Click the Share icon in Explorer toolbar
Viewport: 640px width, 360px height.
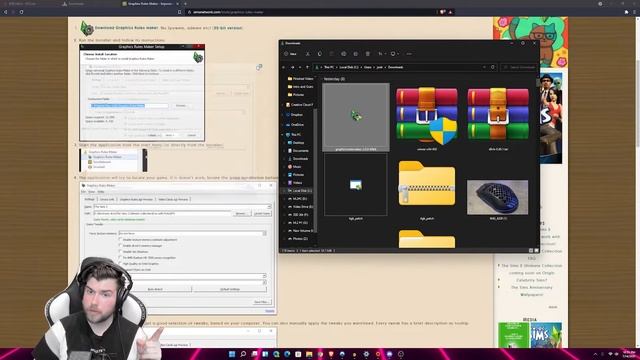pos(356,54)
